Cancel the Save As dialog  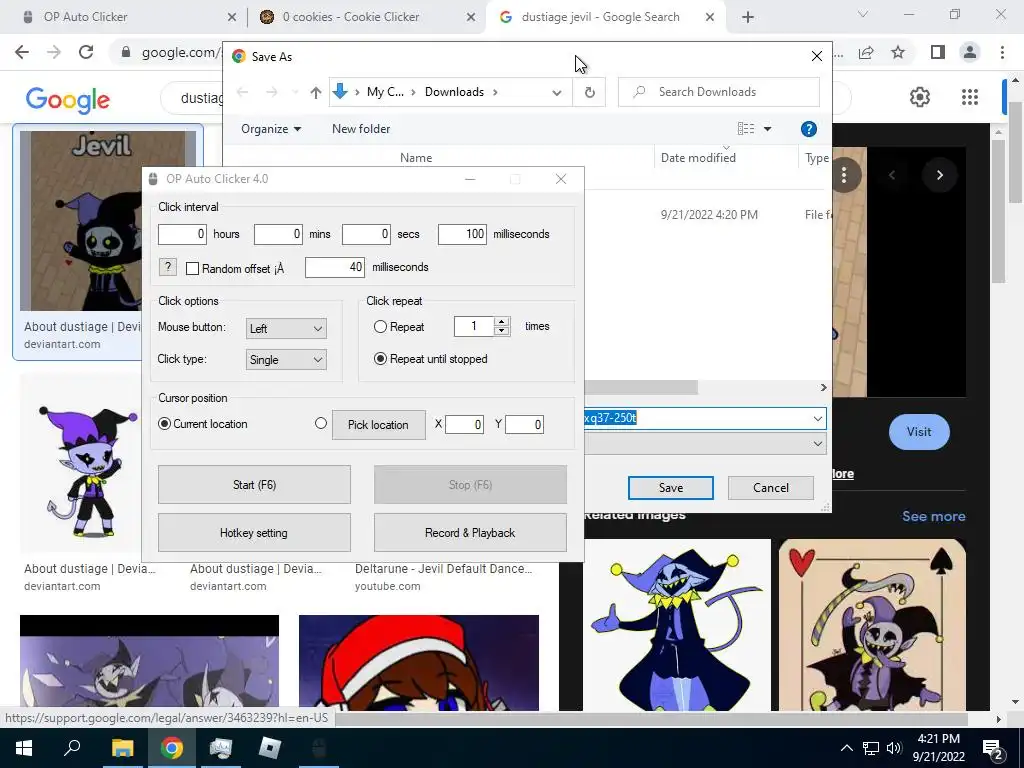click(771, 488)
